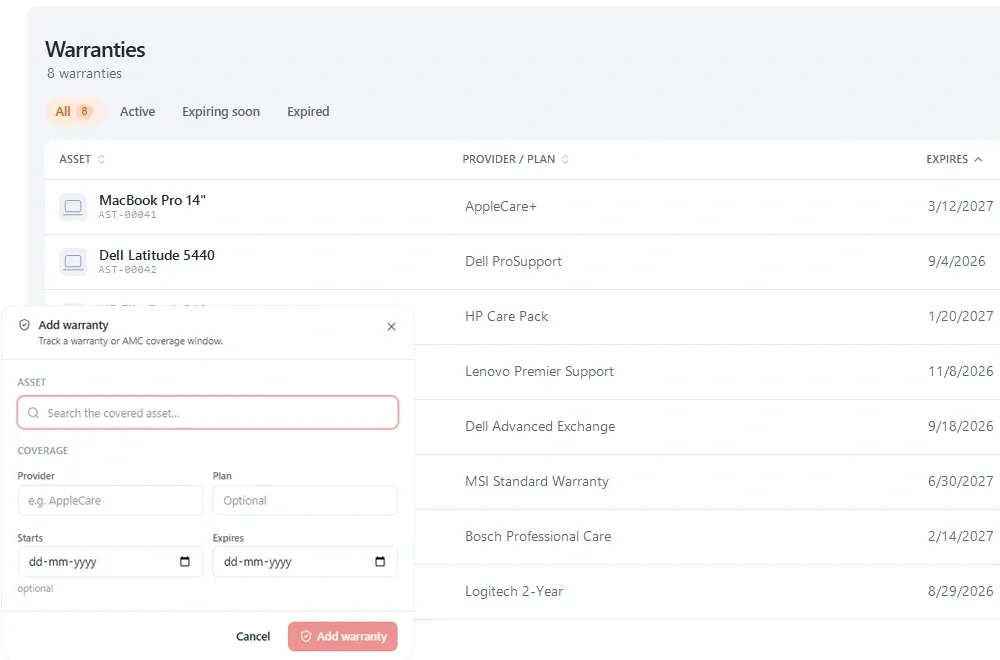Click the Dell ProSupport provider cell
Image resolution: width=1000 pixels, height=660 pixels.
pos(513,261)
